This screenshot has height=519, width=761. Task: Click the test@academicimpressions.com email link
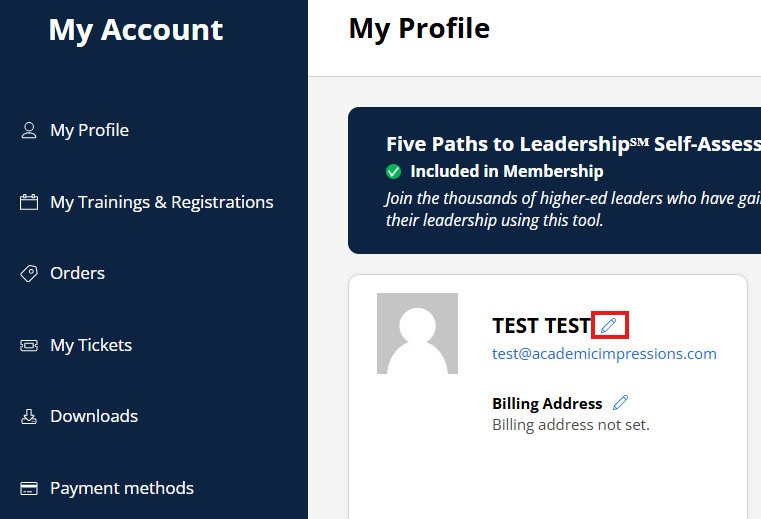tap(604, 353)
